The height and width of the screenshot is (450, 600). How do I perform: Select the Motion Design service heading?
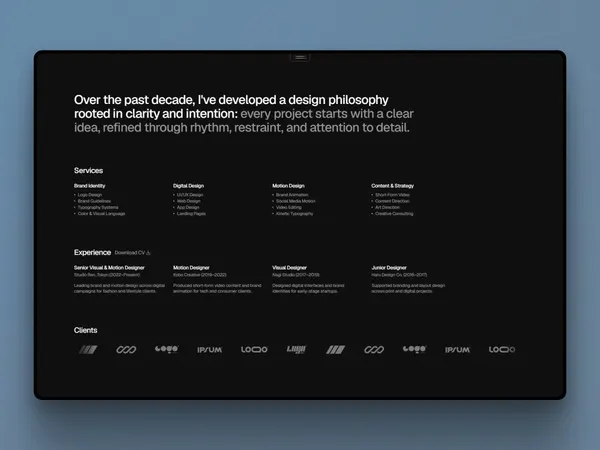point(288,186)
